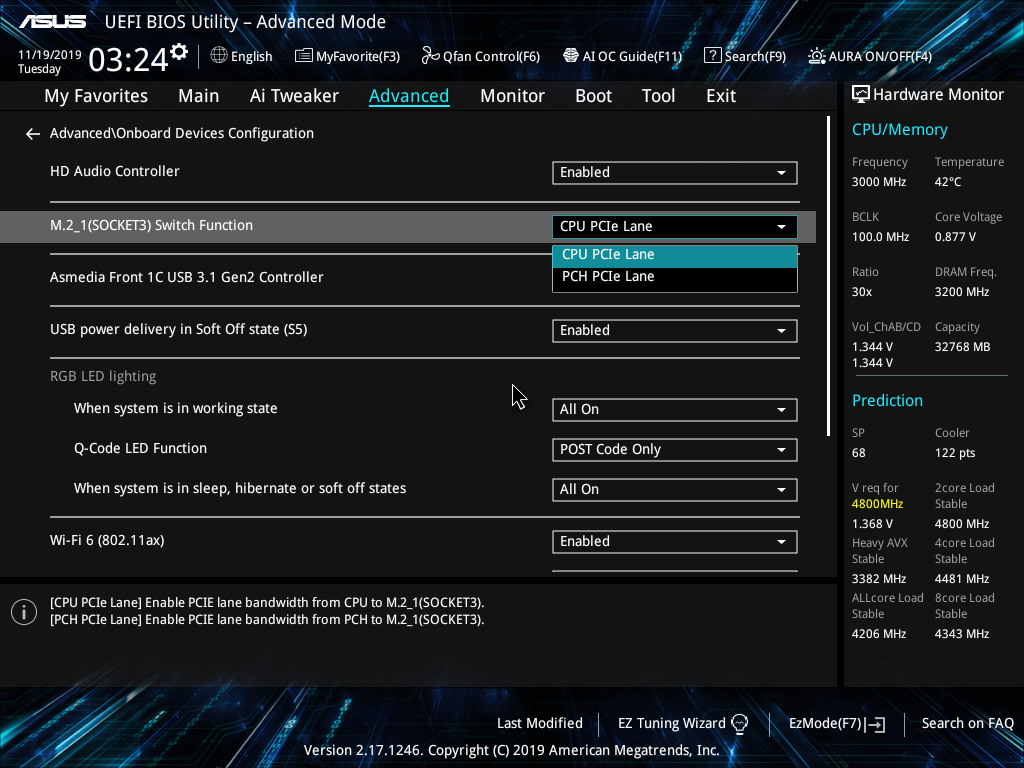Select the Wi-Fi 6 (802.11ax) label

pos(107,541)
